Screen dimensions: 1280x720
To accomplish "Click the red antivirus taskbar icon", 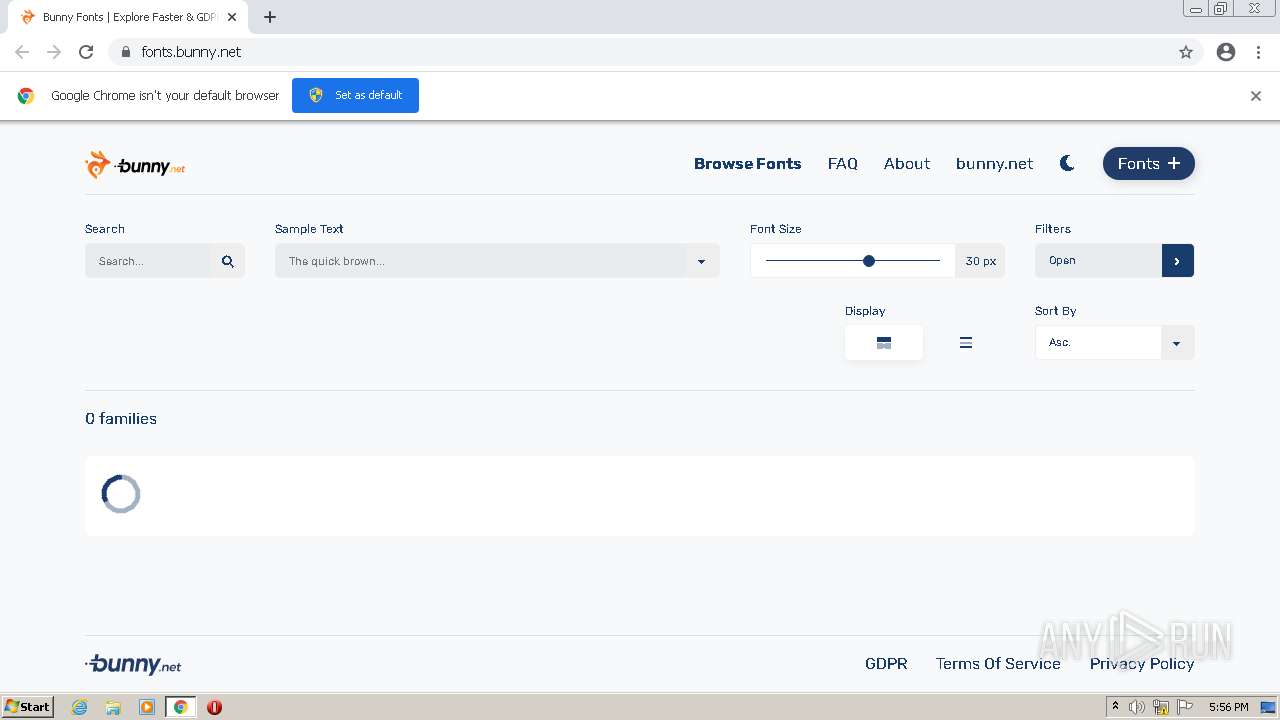I will [214, 707].
